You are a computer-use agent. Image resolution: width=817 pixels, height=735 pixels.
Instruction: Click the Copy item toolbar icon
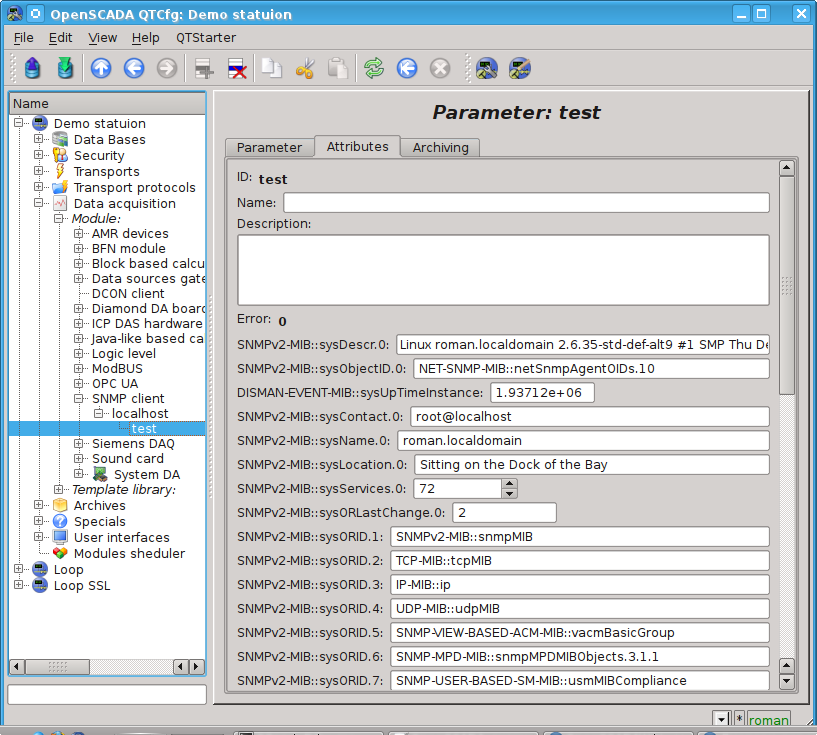(272, 68)
